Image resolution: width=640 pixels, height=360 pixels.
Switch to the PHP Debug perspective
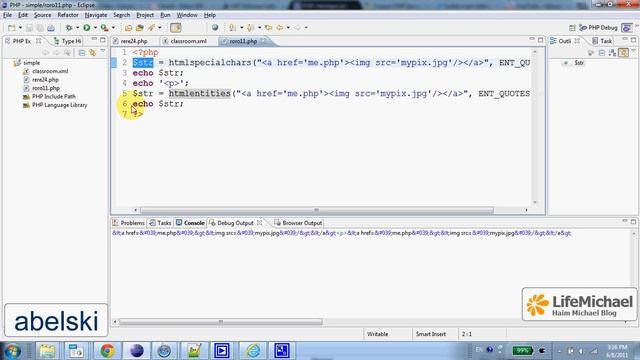click(598, 28)
